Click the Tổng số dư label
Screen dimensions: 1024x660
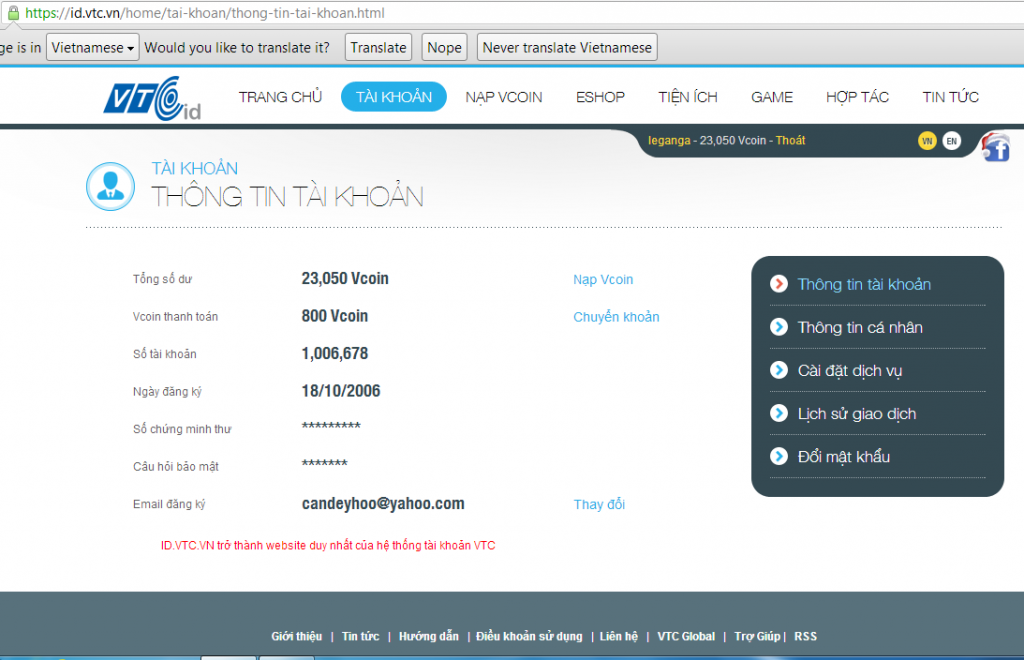[x=163, y=279]
